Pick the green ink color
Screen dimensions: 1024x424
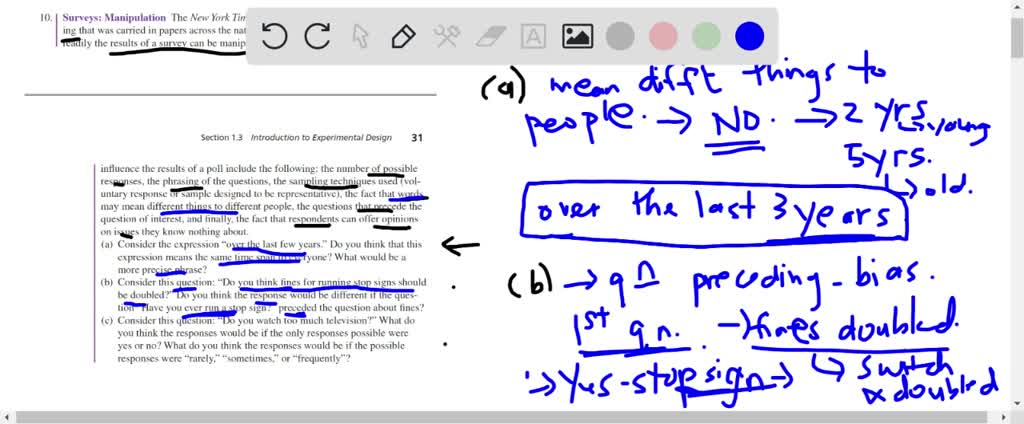click(x=706, y=37)
